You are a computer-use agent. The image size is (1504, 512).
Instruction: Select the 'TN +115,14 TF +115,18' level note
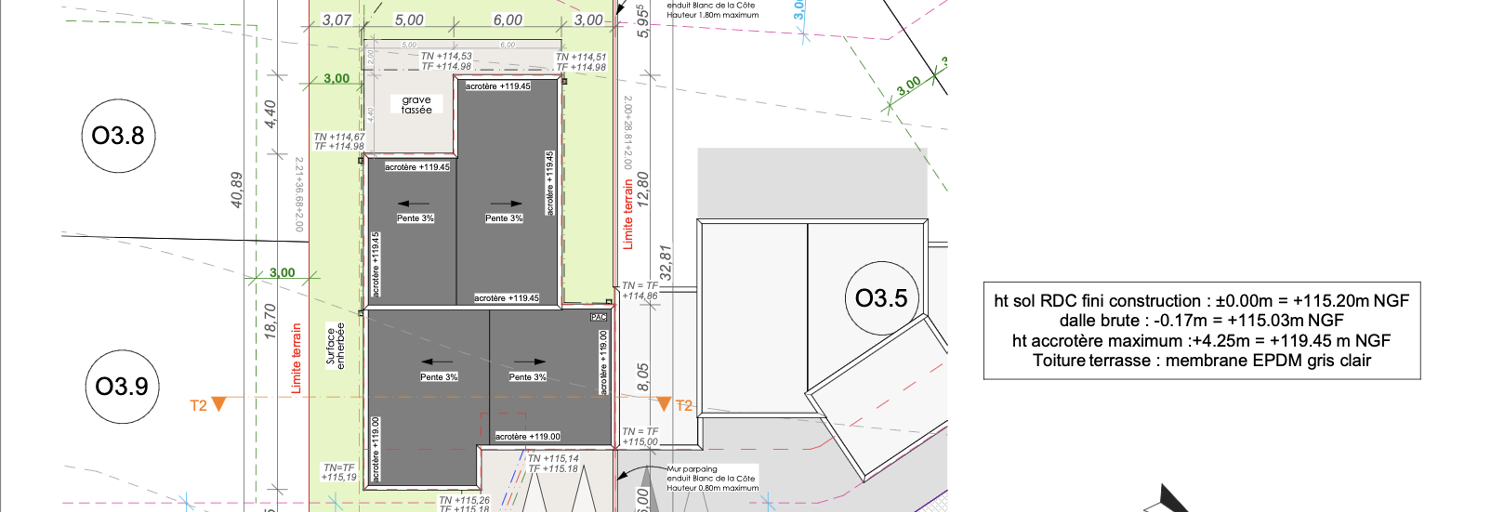click(553, 463)
